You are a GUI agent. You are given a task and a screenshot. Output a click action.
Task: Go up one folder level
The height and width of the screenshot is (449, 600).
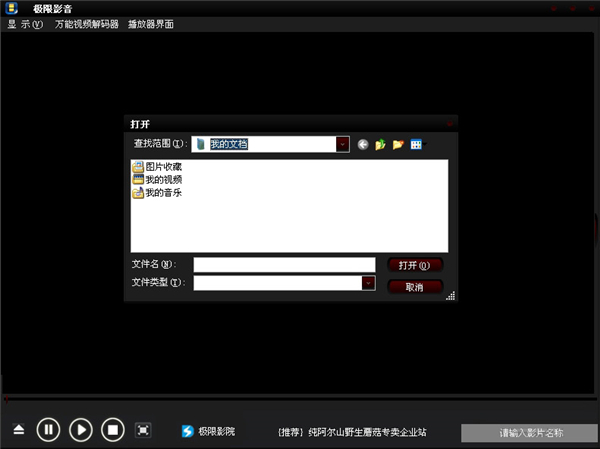(381, 145)
